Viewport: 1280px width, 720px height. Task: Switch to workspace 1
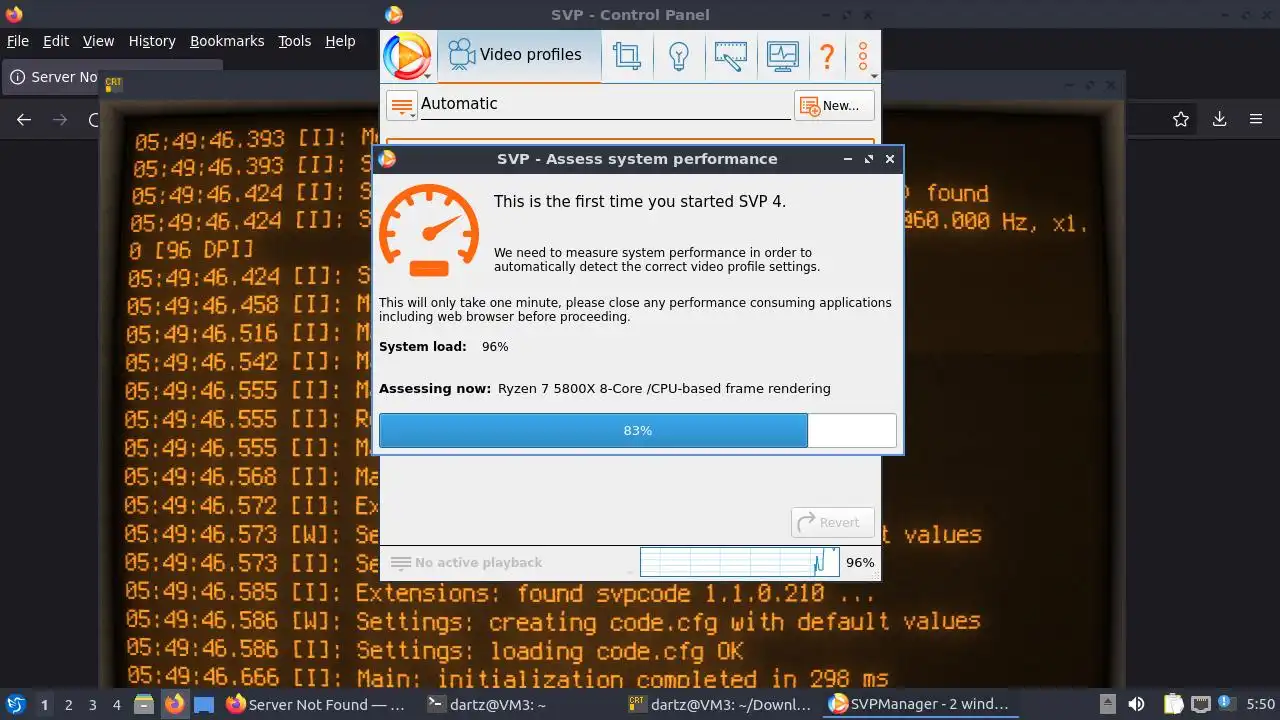(x=44, y=704)
